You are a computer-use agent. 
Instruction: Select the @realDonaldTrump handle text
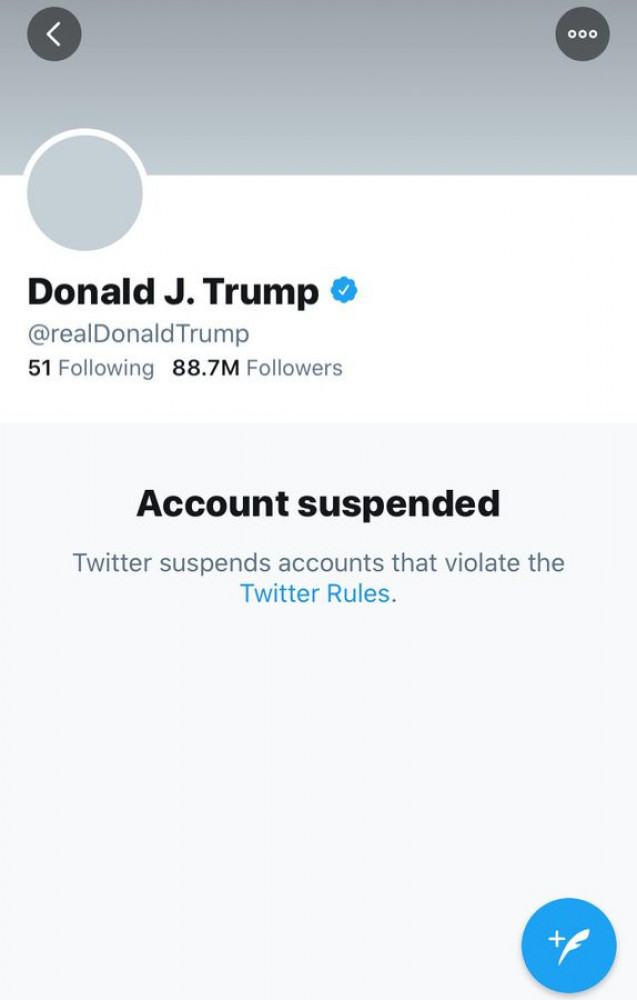138,333
